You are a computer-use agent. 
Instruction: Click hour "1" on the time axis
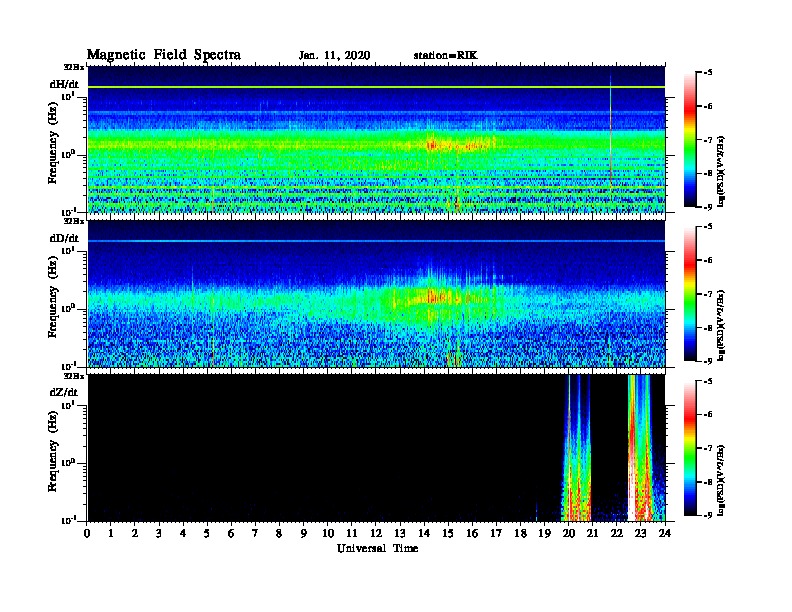point(111,534)
